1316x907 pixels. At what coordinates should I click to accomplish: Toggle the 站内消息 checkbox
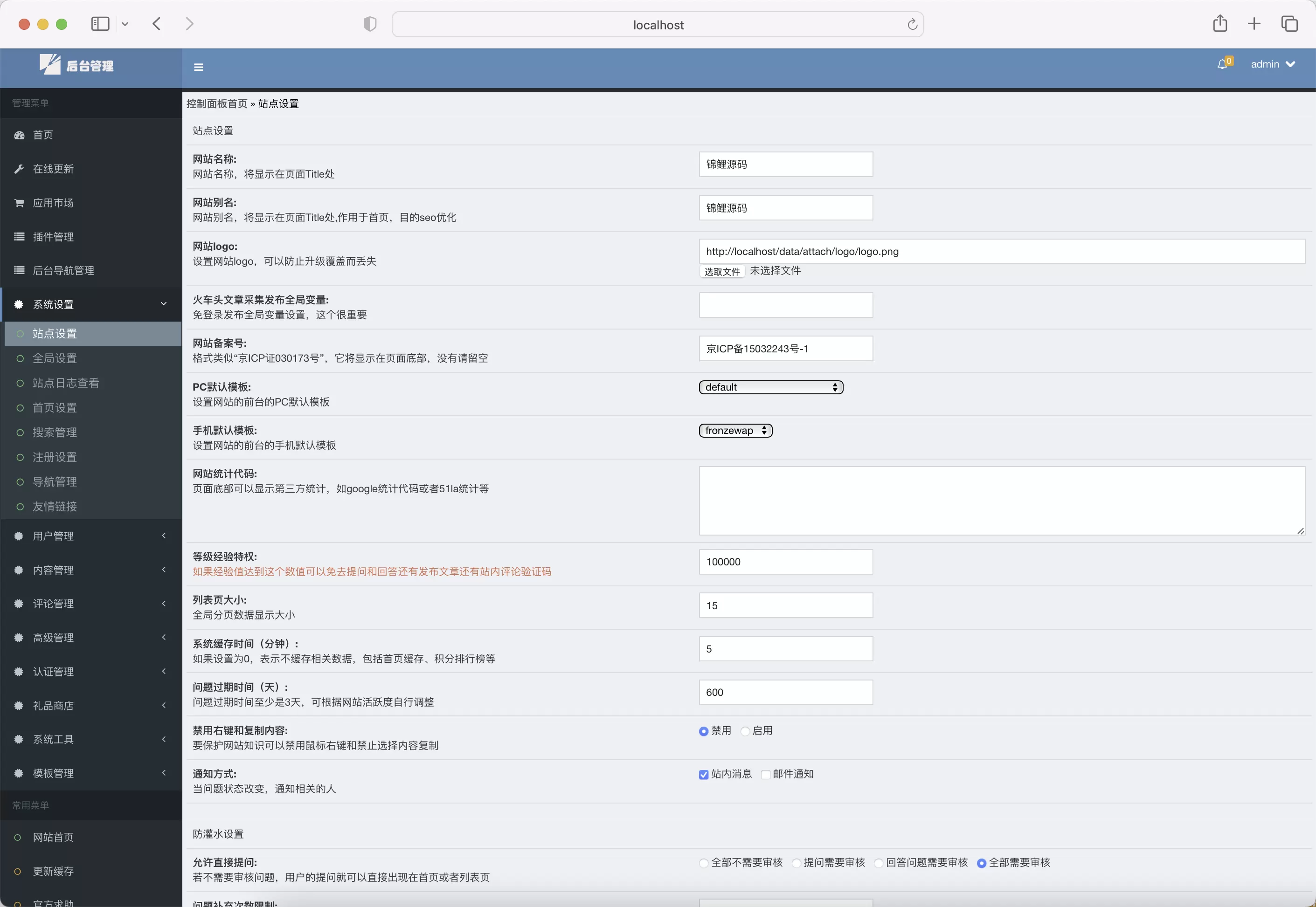click(704, 775)
